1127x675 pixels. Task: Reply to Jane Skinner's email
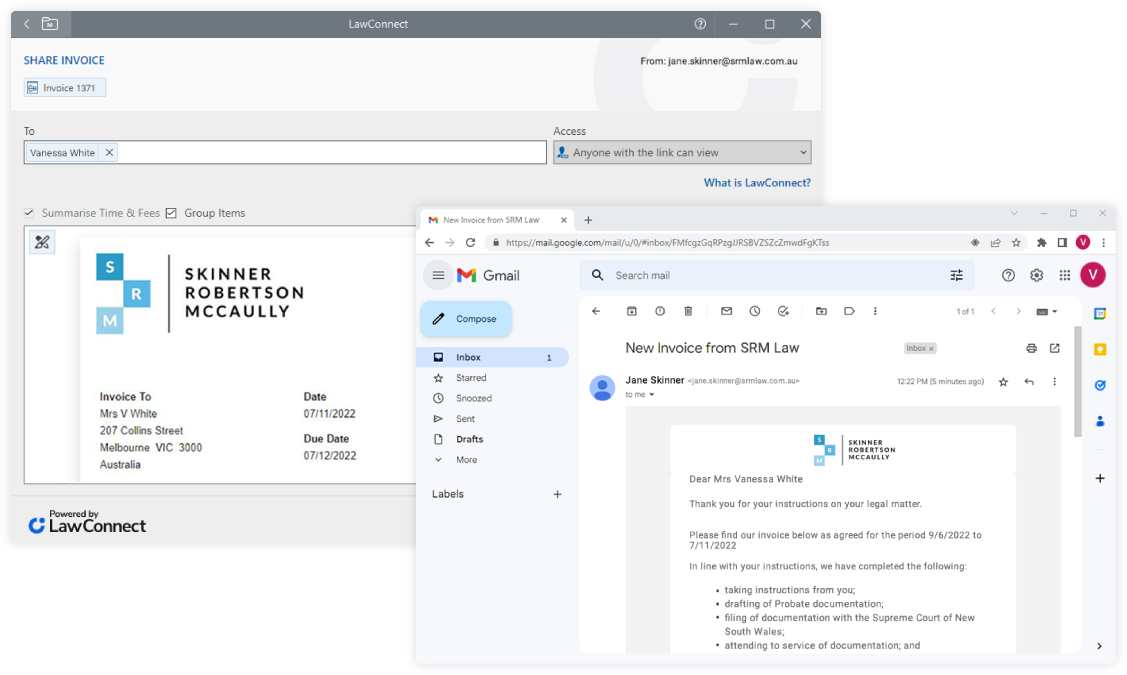click(1029, 381)
